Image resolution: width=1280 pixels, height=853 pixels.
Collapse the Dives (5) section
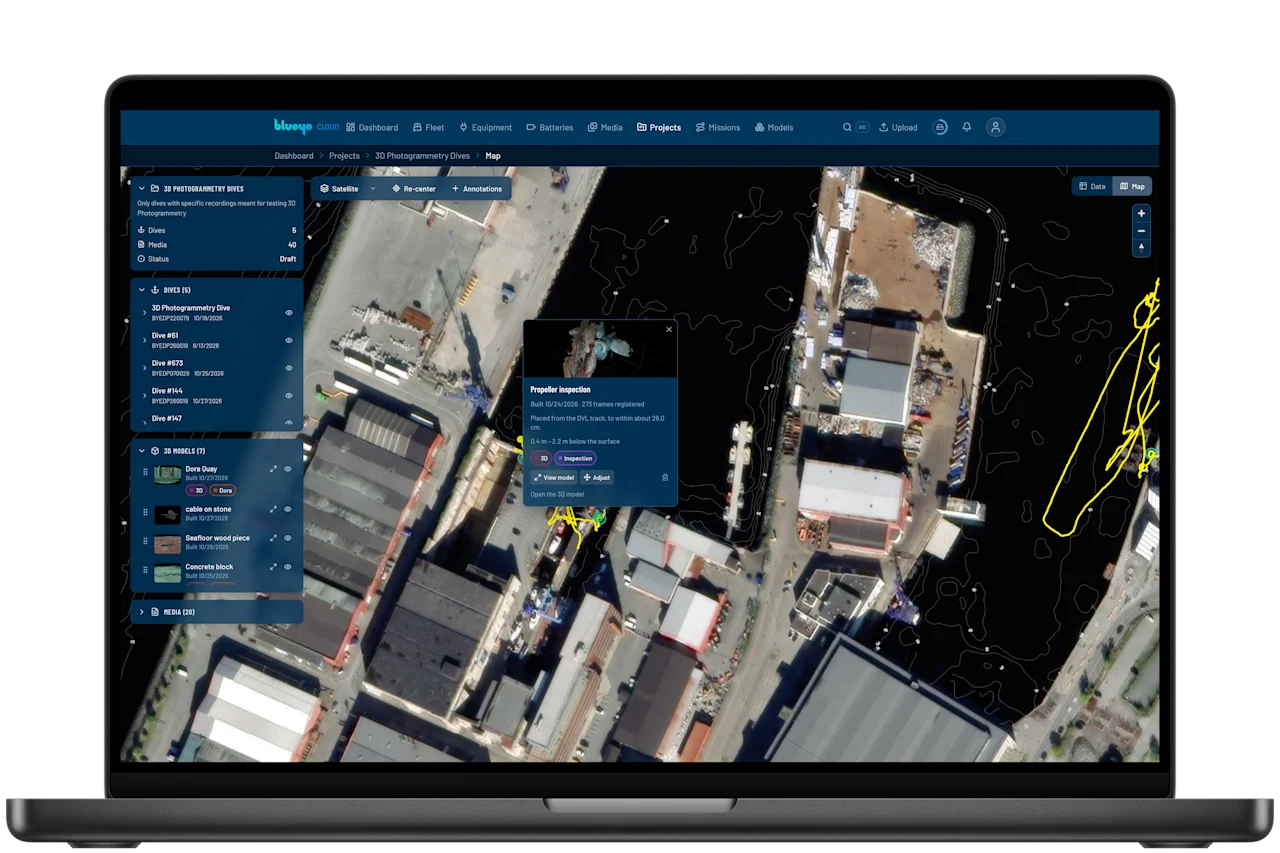click(142, 290)
